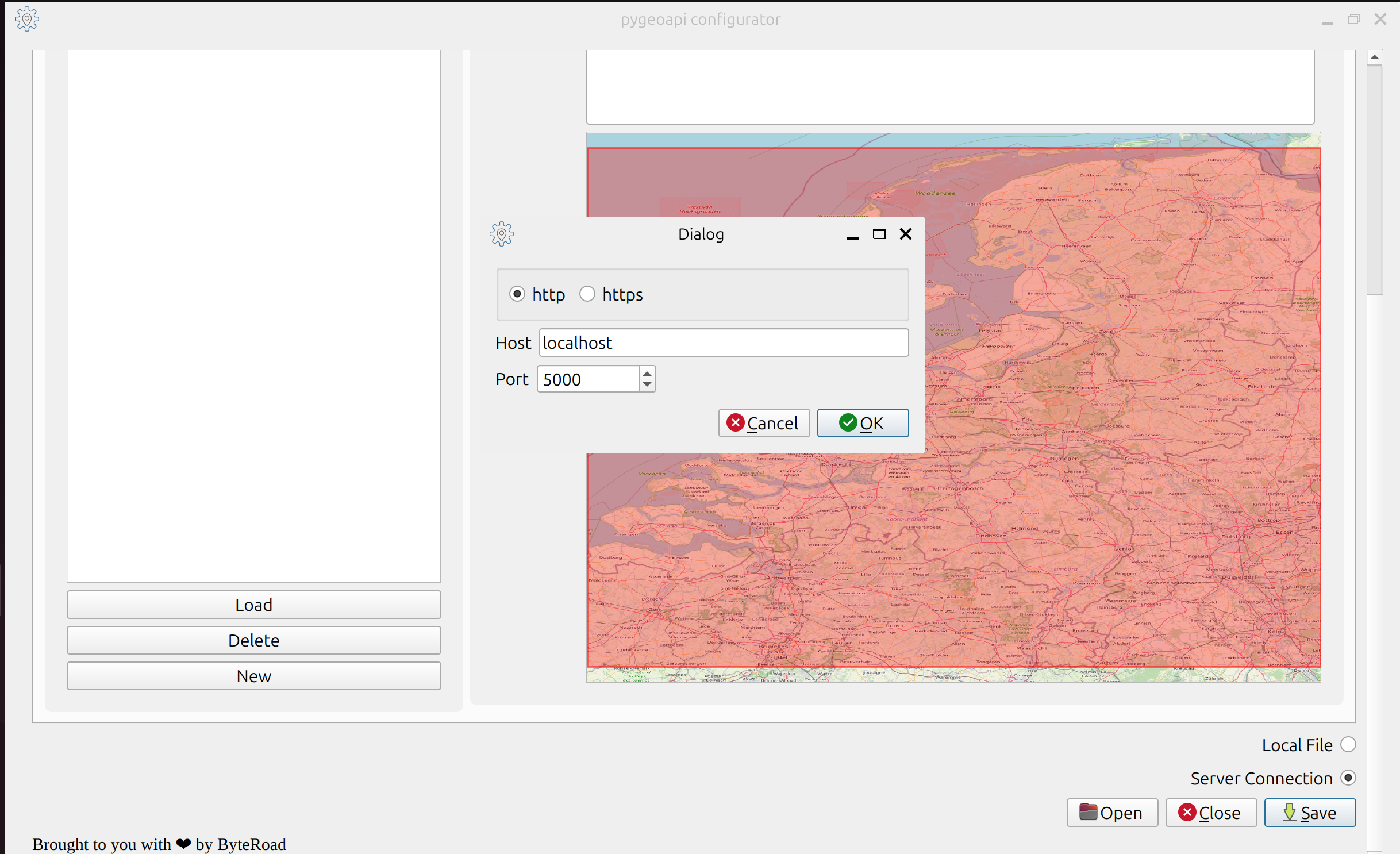Close the Dialog window
The height and width of the screenshot is (854, 1400).
coord(906,234)
